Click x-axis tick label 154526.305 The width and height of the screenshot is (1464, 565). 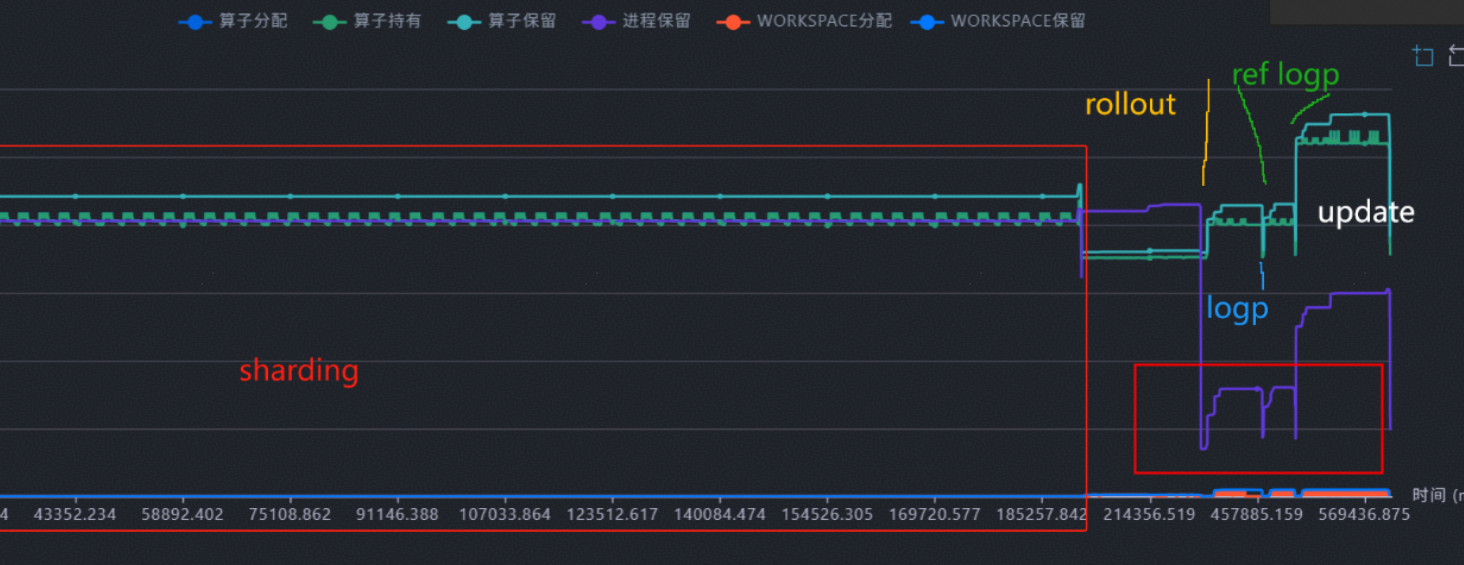click(x=827, y=514)
